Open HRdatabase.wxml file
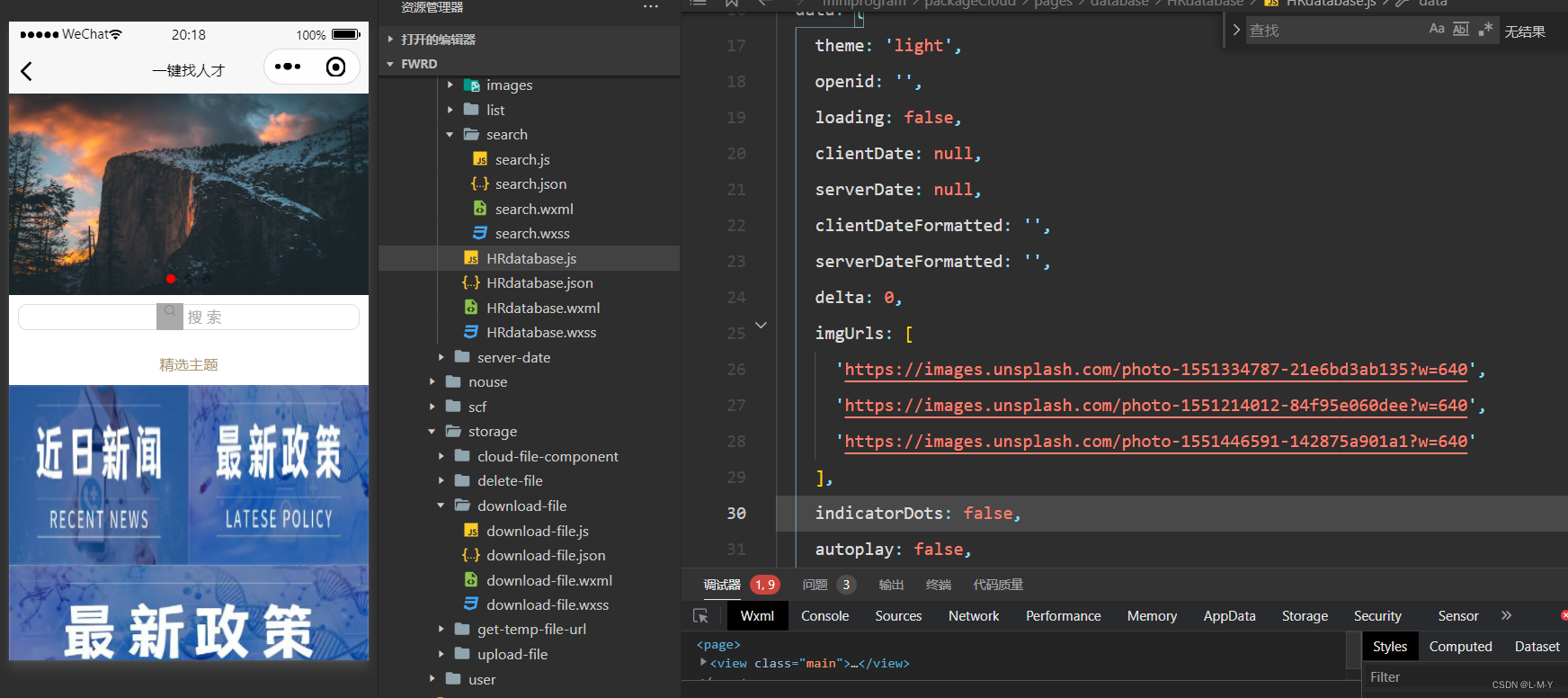 (542, 308)
